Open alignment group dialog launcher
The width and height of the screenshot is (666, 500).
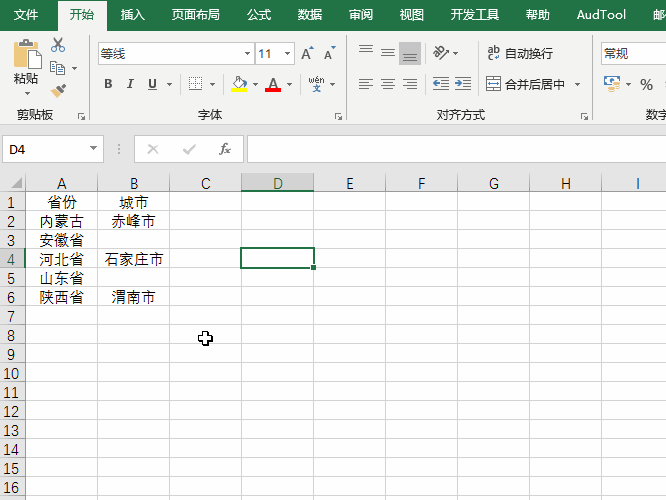[x=584, y=116]
